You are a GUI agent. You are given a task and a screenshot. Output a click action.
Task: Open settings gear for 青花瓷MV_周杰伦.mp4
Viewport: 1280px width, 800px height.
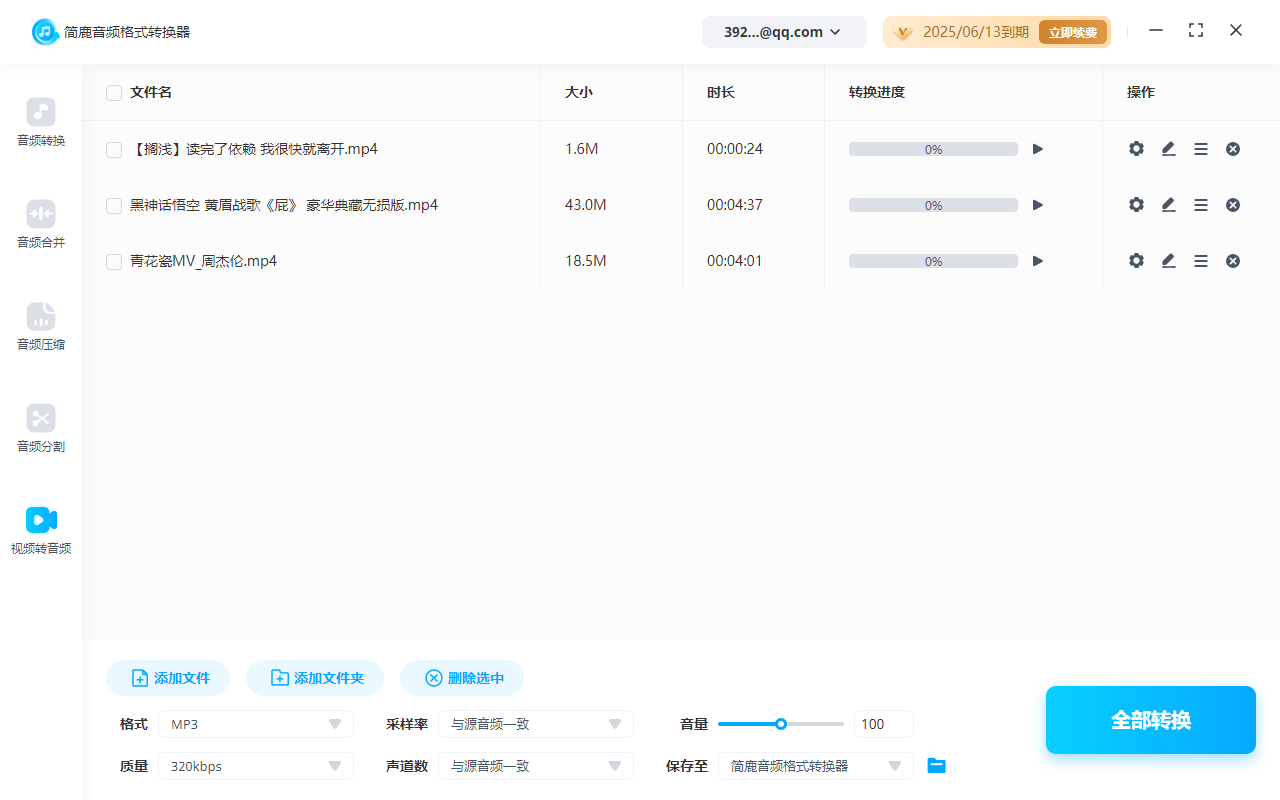[x=1136, y=260]
